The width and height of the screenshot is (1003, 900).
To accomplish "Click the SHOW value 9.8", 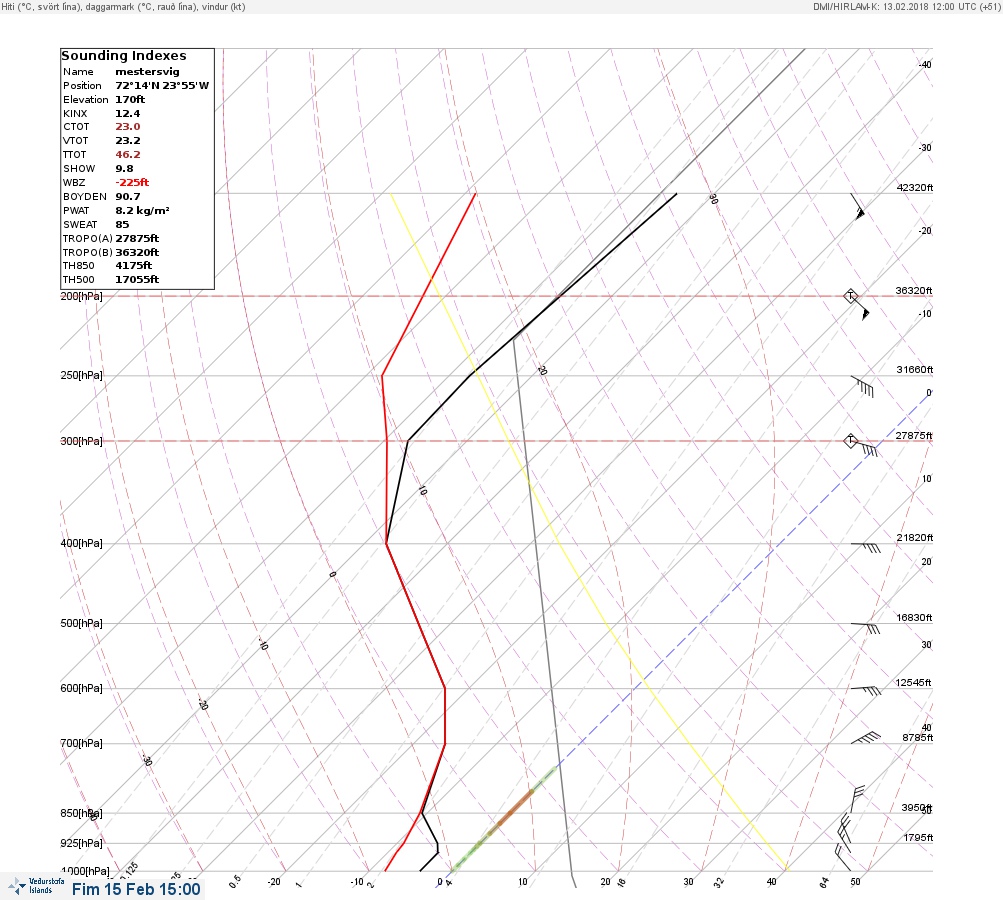I will [124, 169].
